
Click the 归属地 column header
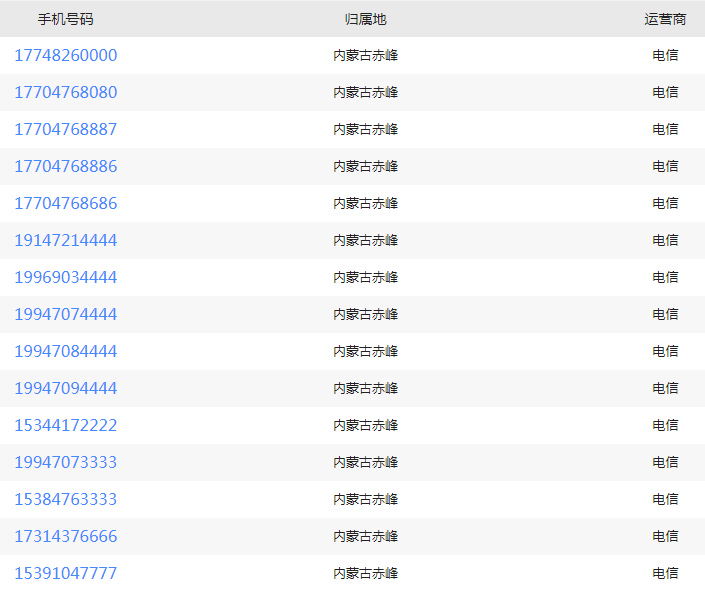(x=366, y=19)
